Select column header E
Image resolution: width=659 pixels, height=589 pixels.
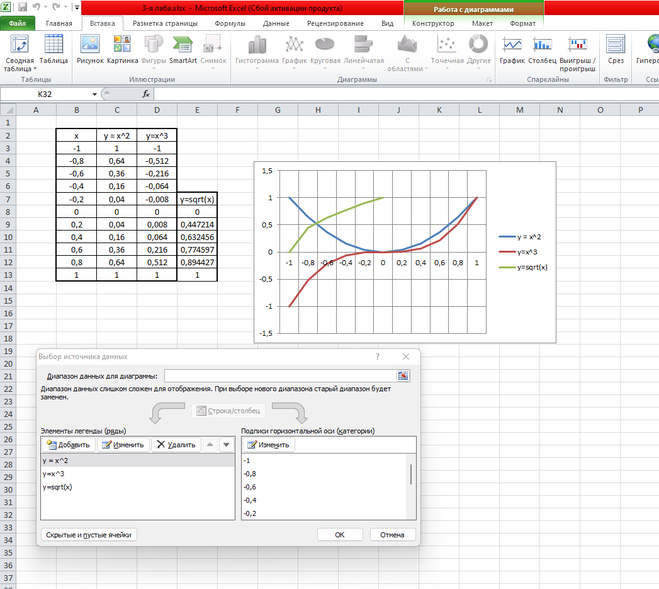[197, 110]
